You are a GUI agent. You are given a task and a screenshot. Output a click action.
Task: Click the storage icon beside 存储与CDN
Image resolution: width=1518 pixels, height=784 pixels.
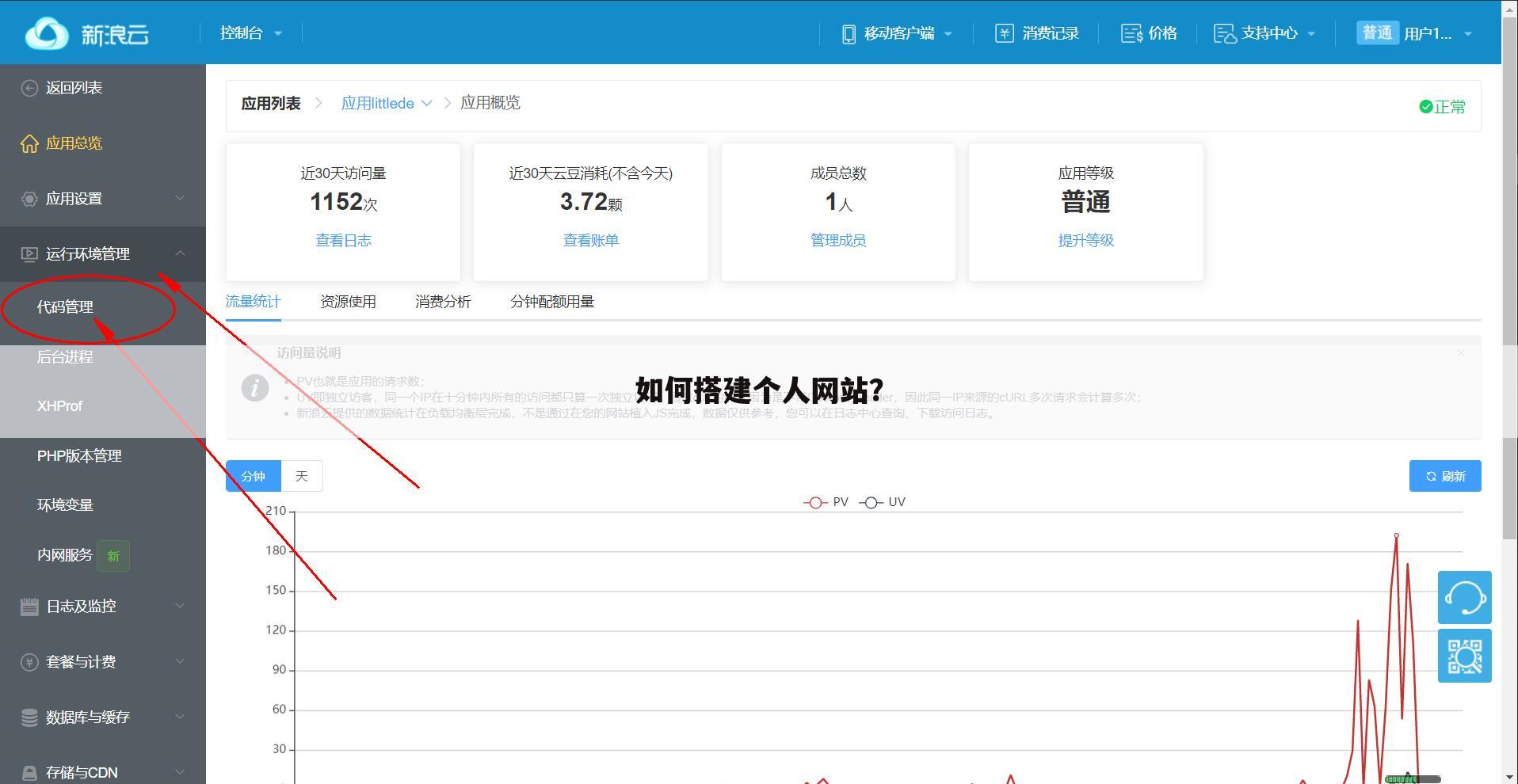29,773
